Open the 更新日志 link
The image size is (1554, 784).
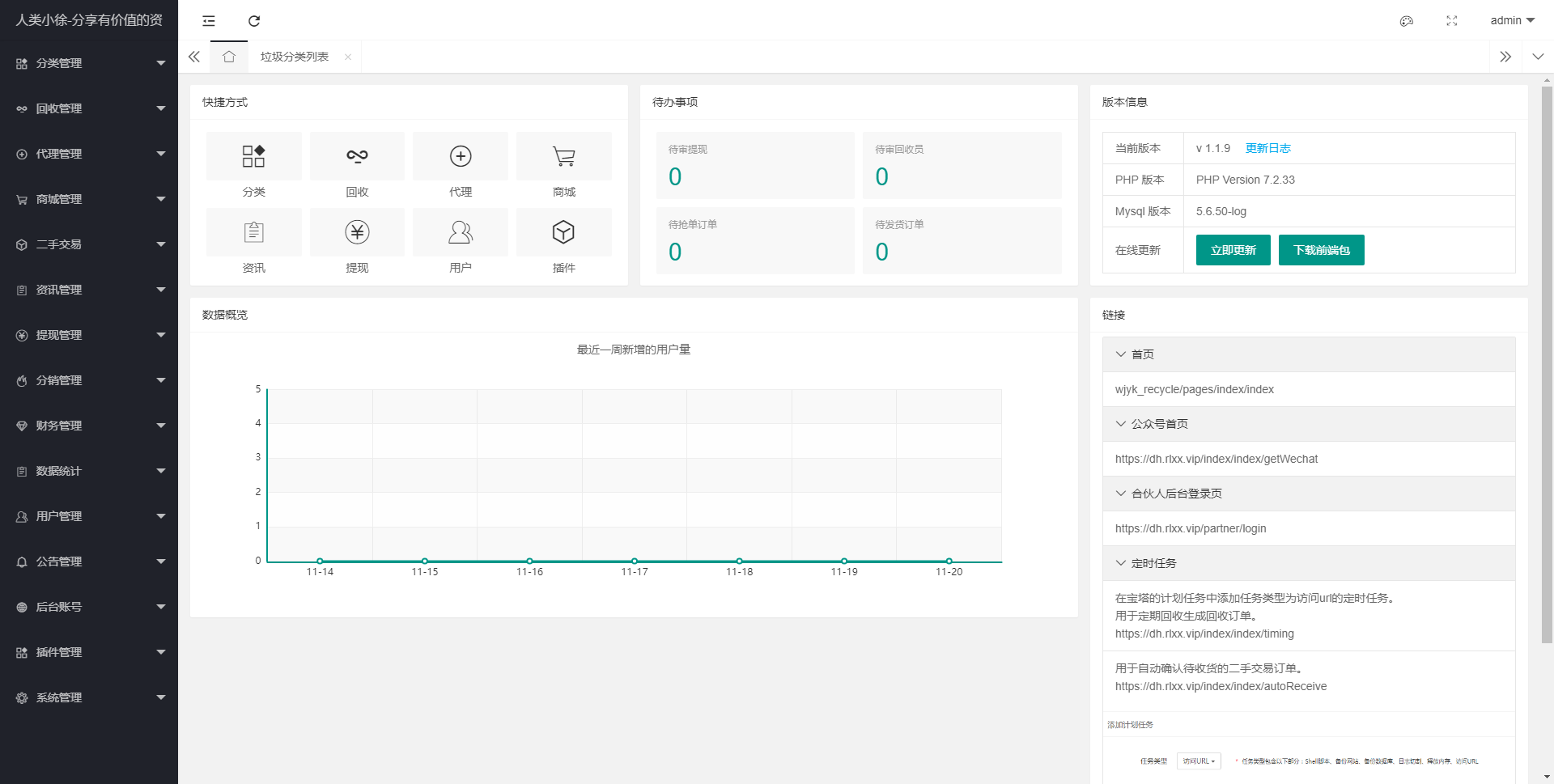coord(1267,148)
